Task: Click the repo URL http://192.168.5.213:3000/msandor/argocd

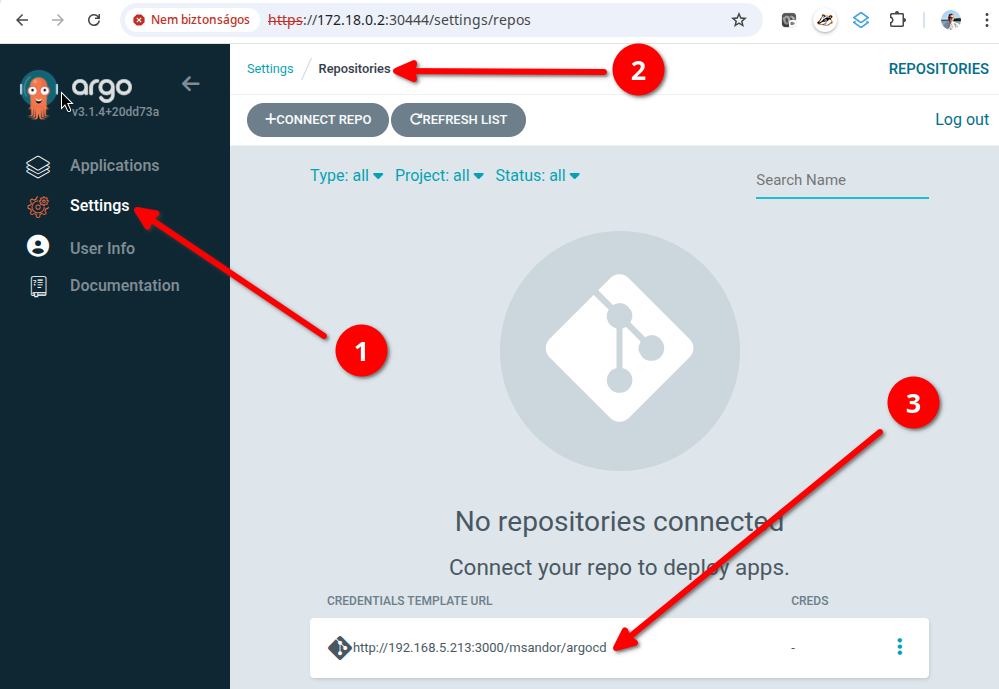Action: tap(480, 648)
